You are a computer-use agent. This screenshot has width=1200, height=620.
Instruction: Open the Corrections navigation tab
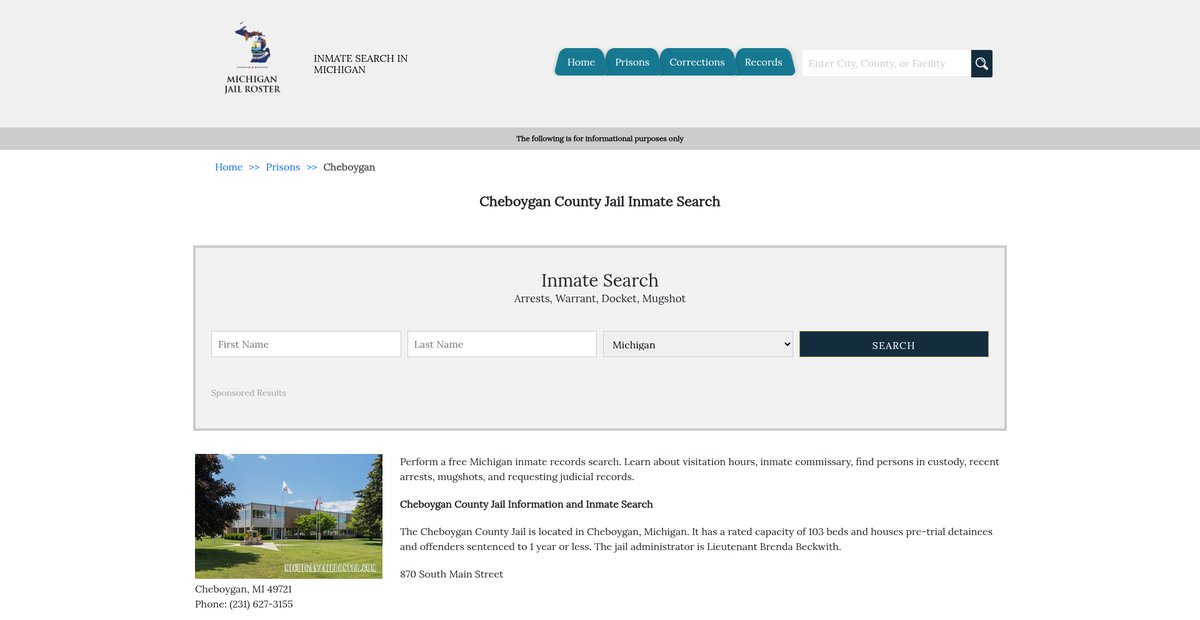(x=697, y=62)
